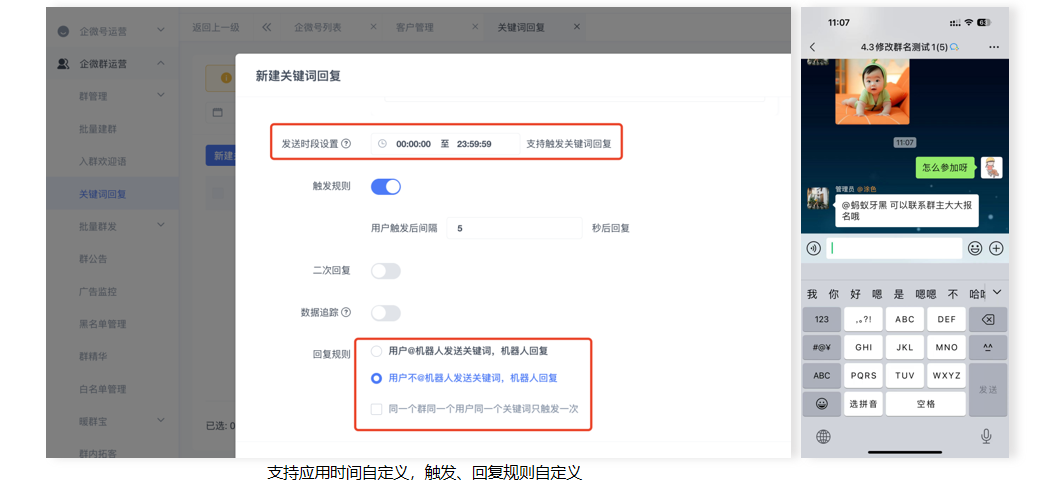Tap the voice input icon left of the chat field

coord(814,248)
